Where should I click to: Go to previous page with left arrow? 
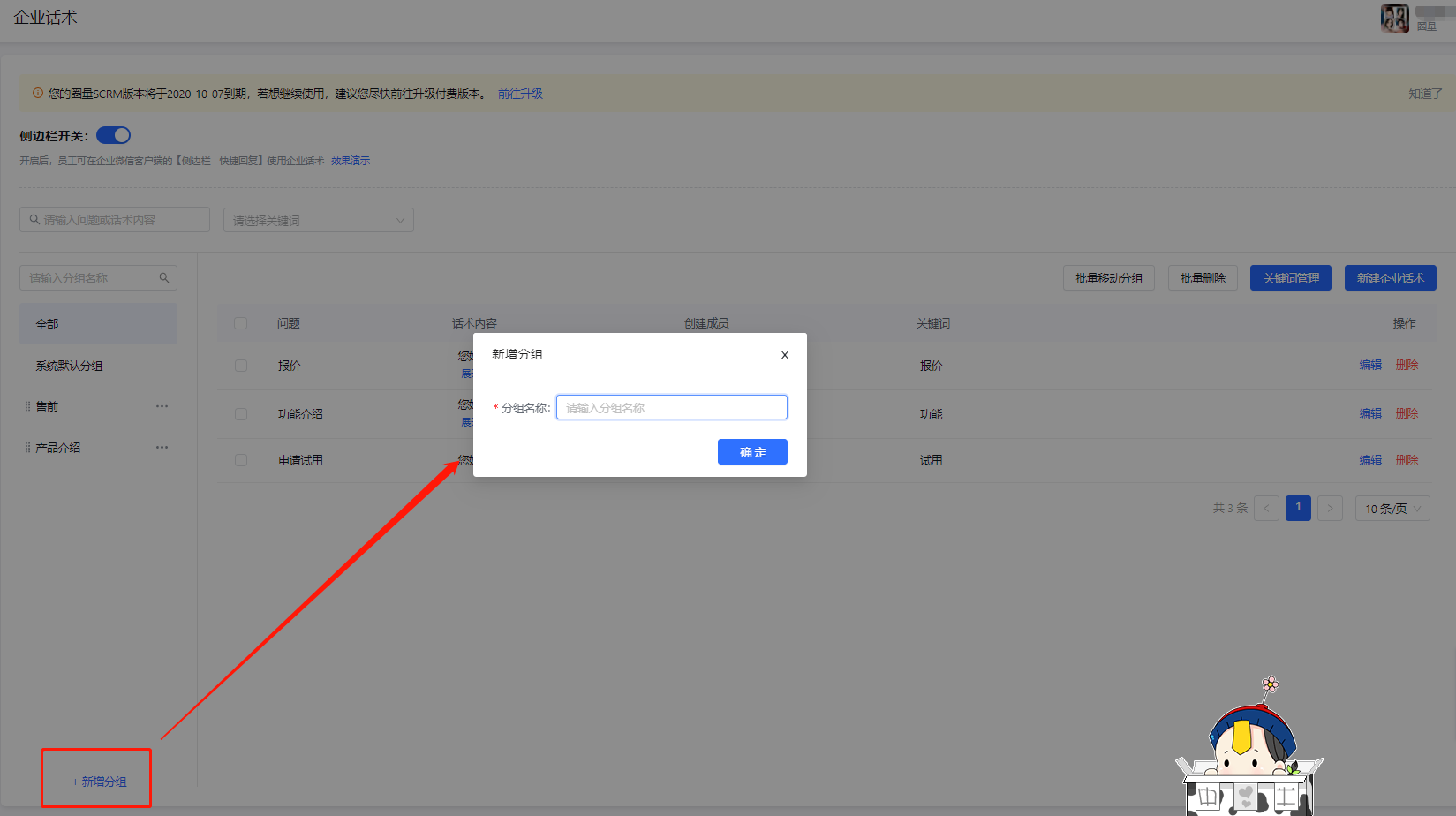(1266, 508)
